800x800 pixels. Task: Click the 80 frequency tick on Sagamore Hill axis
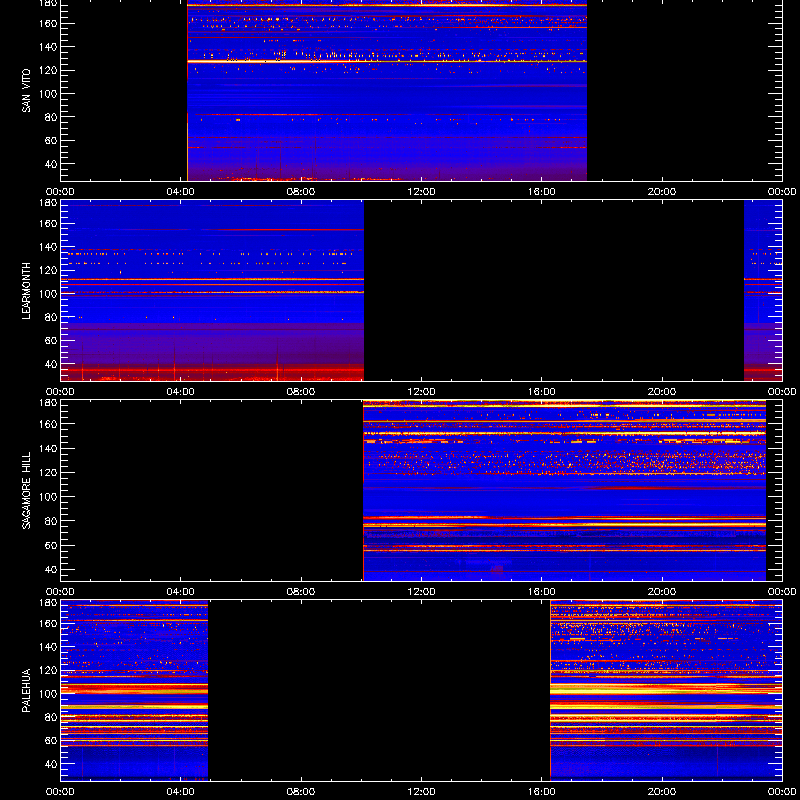[x=52, y=521]
